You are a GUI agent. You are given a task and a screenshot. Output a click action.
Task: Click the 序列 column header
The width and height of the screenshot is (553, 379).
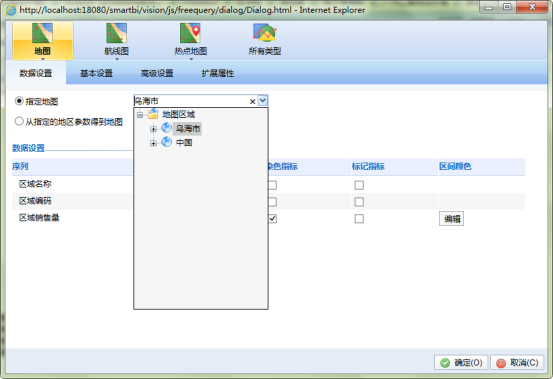[x=20, y=166]
